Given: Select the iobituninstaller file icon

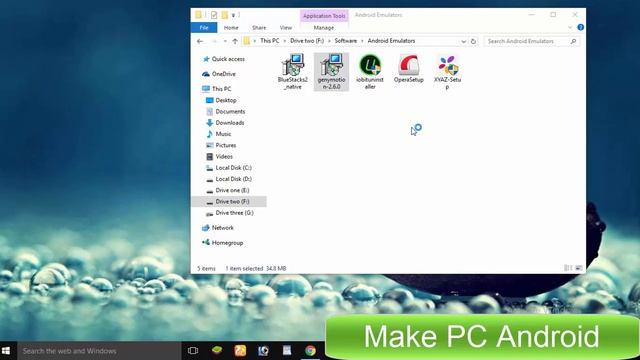Looking at the screenshot, I should (x=370, y=71).
